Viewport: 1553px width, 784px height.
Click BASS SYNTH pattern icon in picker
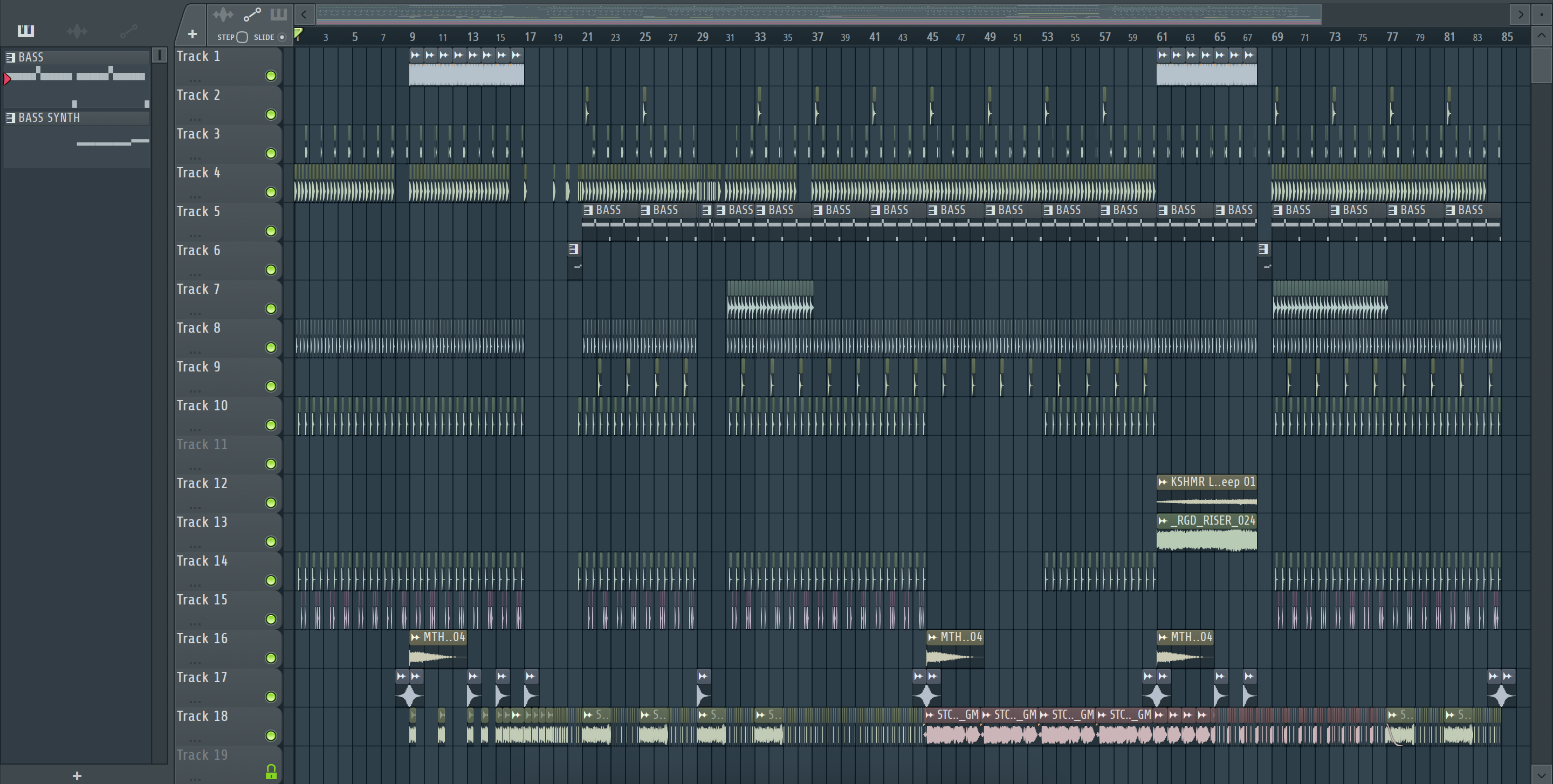(x=11, y=118)
